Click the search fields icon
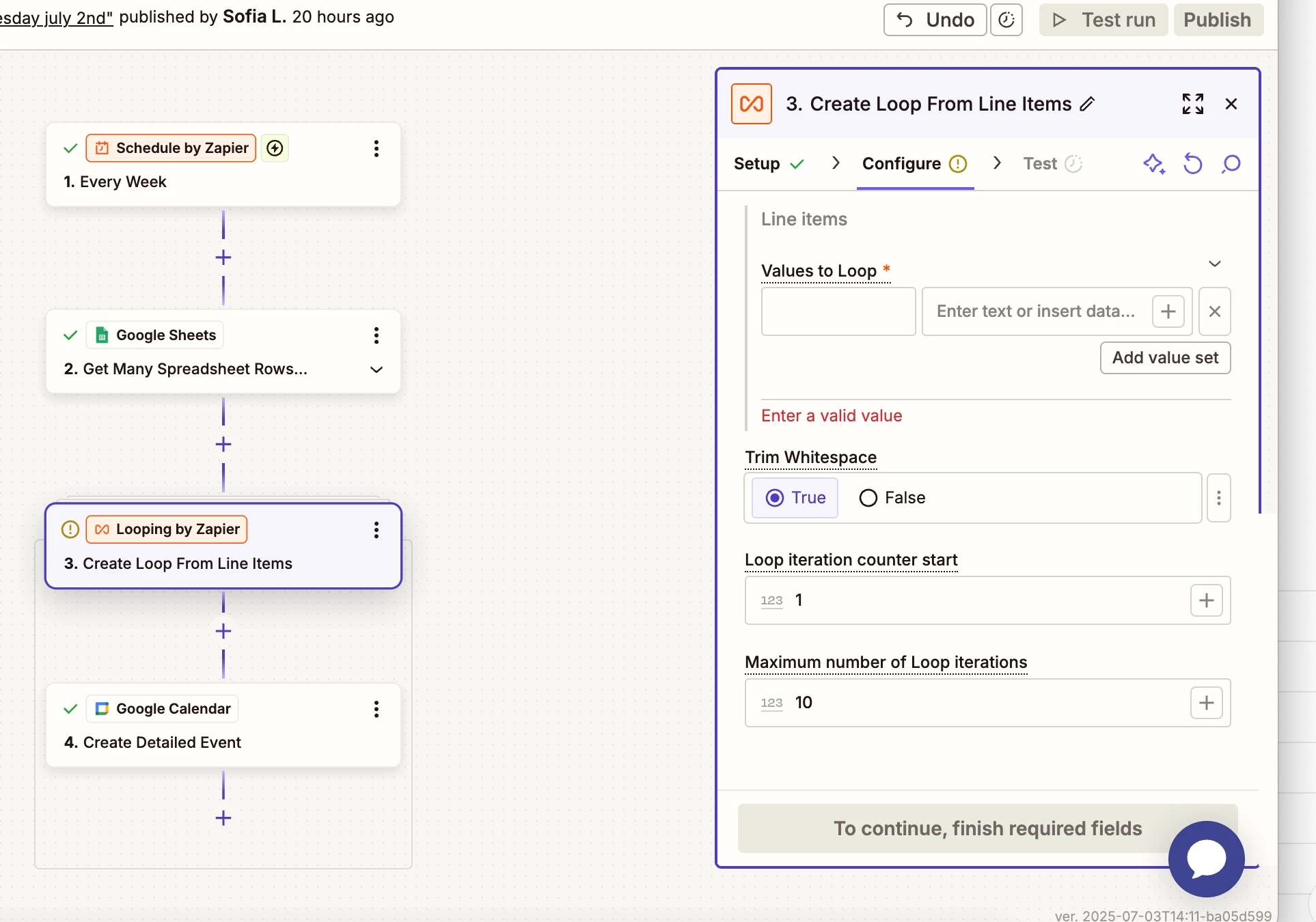1316x922 pixels. [1231, 164]
